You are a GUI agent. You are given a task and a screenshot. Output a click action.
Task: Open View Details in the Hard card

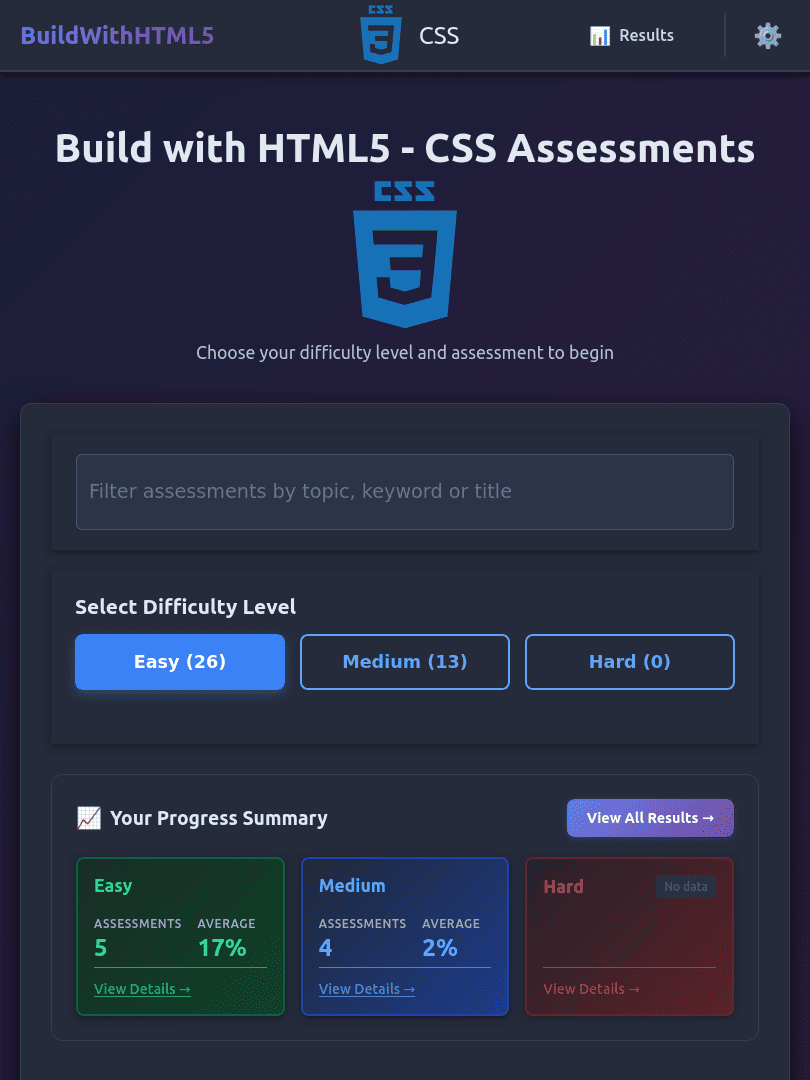[x=591, y=989]
